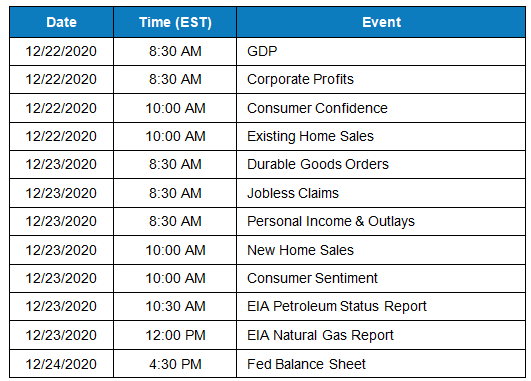Click the 12/24/2020 date cell

(61, 364)
